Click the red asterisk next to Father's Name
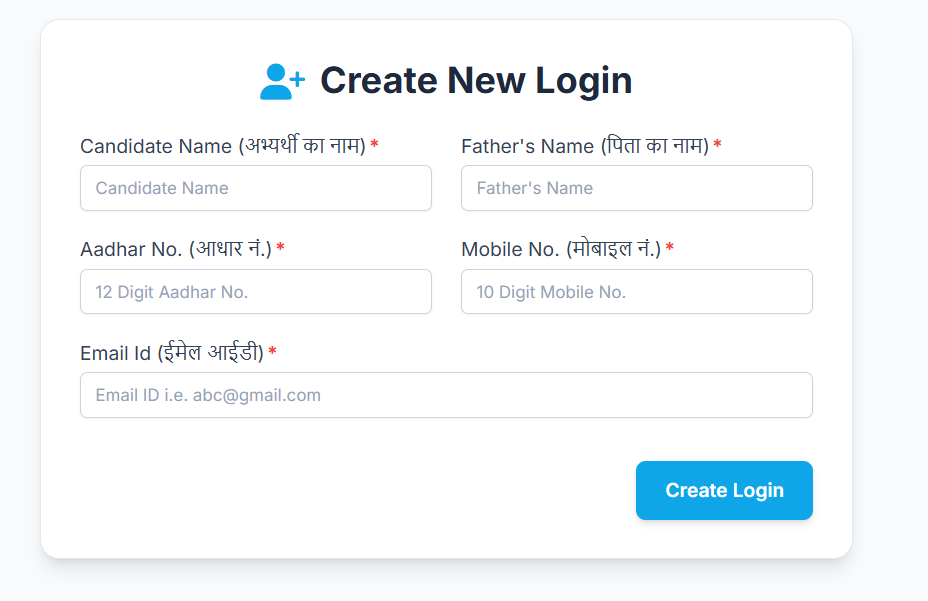This screenshot has height=601, width=928. coord(718,145)
